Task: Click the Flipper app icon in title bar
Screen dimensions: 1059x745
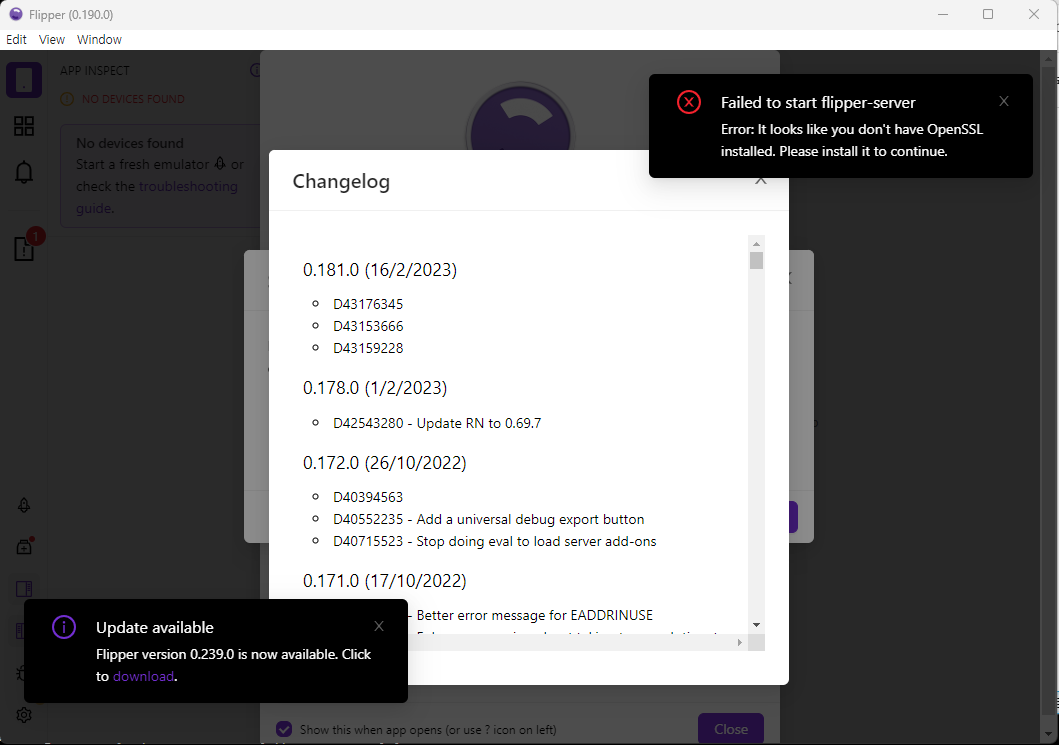Action: click(x=16, y=14)
